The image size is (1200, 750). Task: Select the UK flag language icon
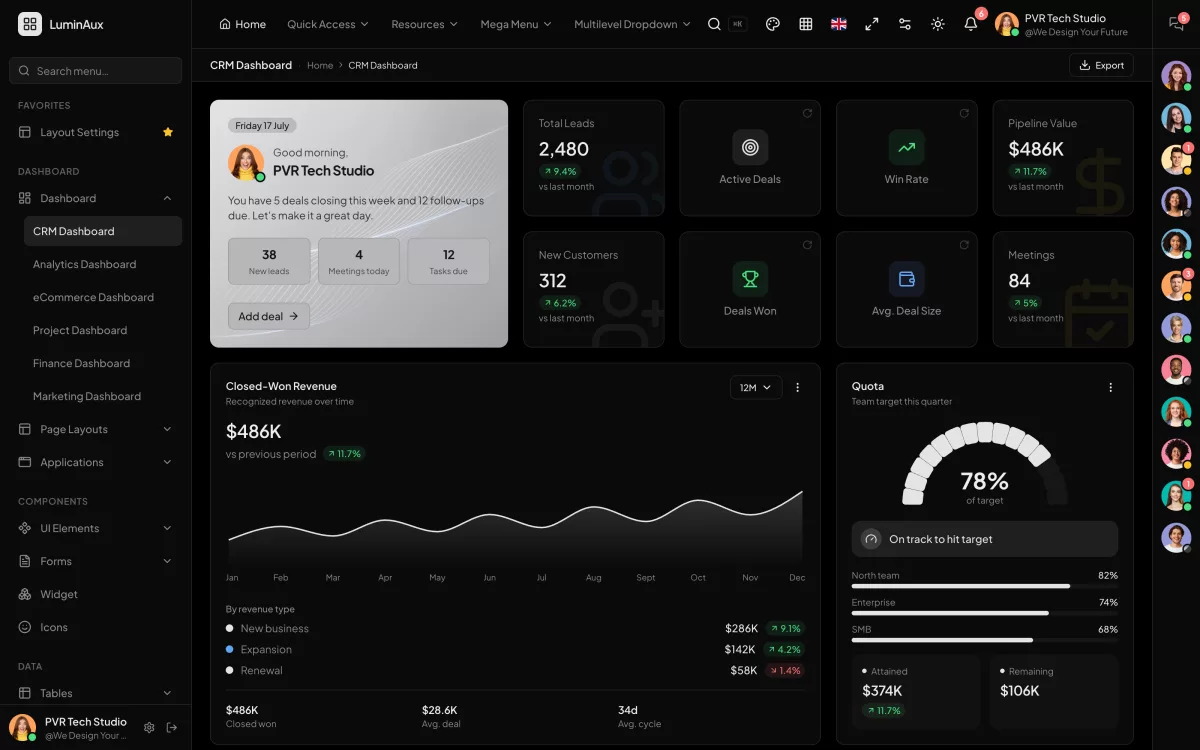point(839,24)
